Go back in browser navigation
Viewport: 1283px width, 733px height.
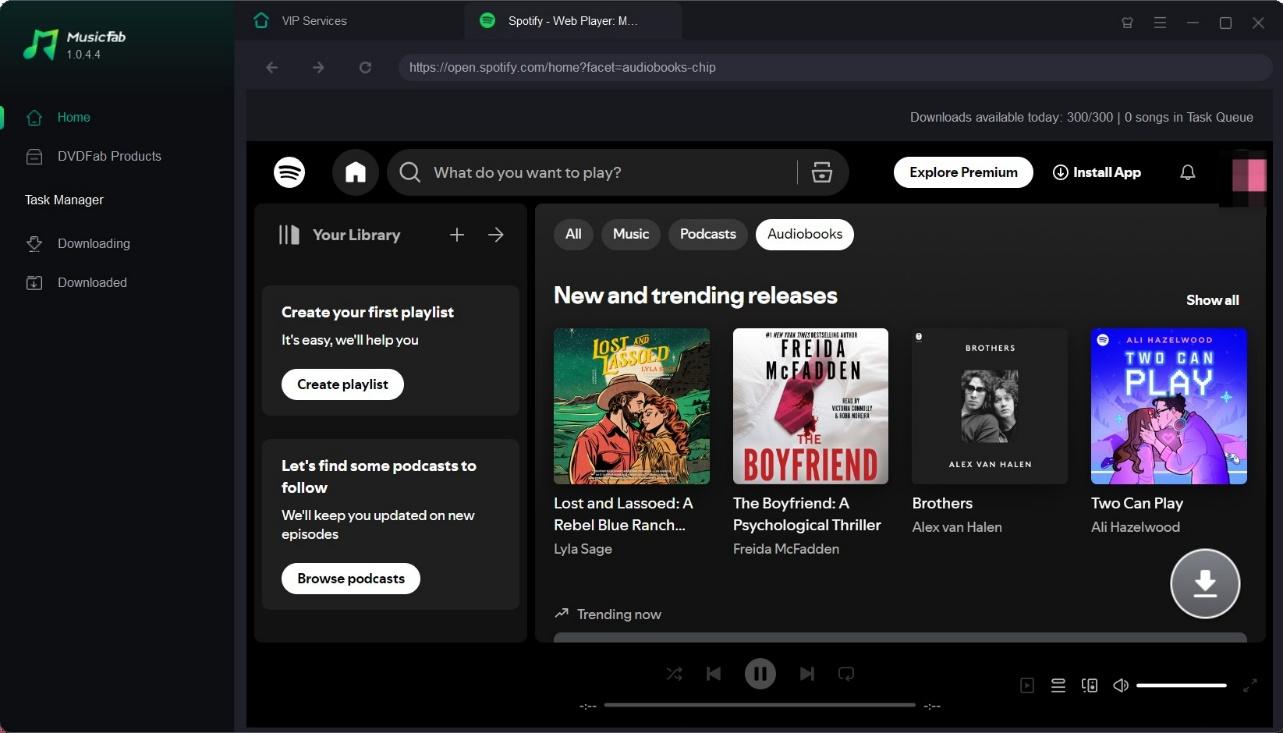point(271,67)
